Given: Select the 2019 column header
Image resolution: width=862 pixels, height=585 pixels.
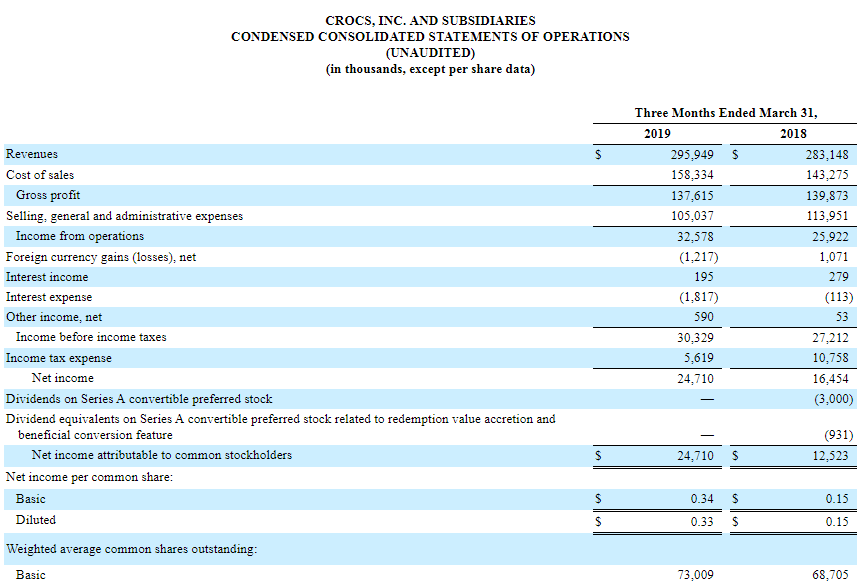Looking at the screenshot, I should [x=657, y=134].
